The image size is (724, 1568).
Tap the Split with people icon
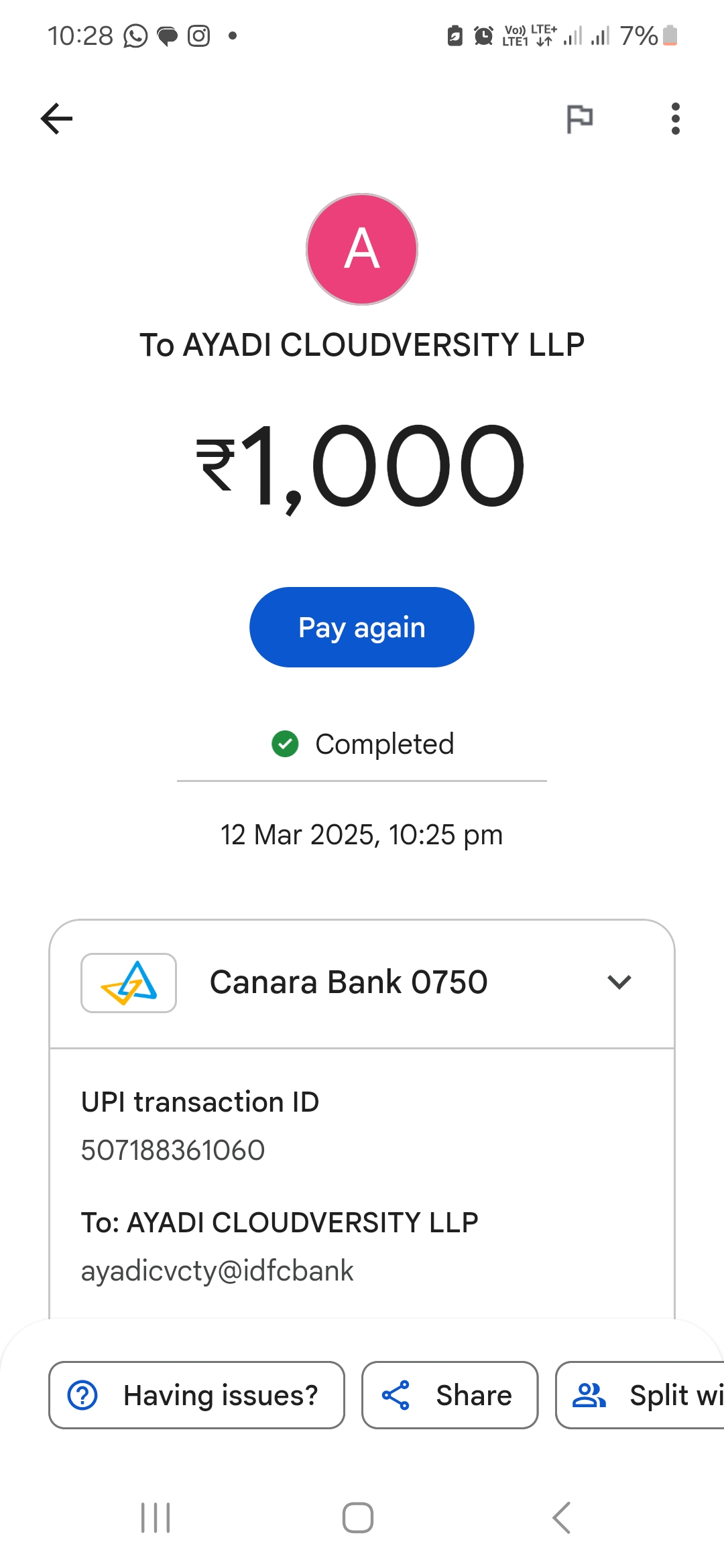pyautogui.click(x=589, y=1395)
